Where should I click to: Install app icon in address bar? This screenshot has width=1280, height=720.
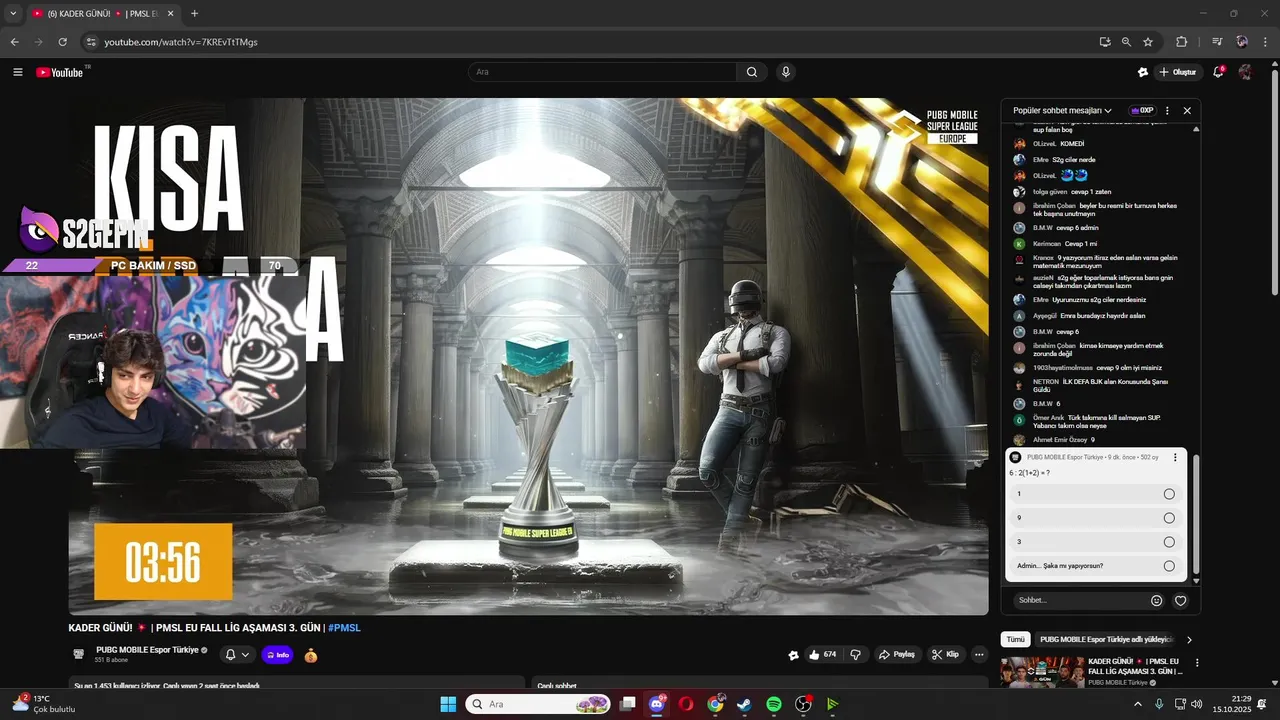(x=1105, y=42)
